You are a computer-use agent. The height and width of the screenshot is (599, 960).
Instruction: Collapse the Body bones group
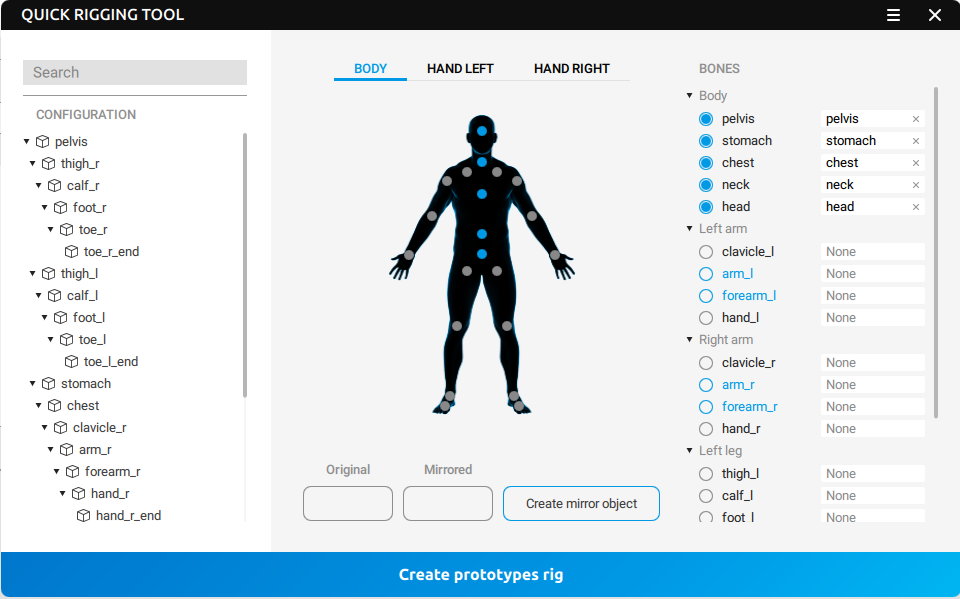pos(689,96)
